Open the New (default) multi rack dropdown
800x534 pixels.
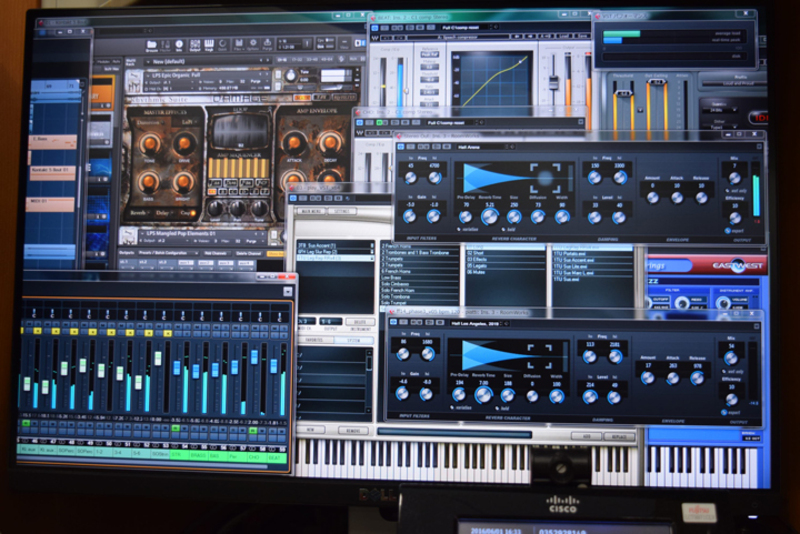tap(207, 61)
